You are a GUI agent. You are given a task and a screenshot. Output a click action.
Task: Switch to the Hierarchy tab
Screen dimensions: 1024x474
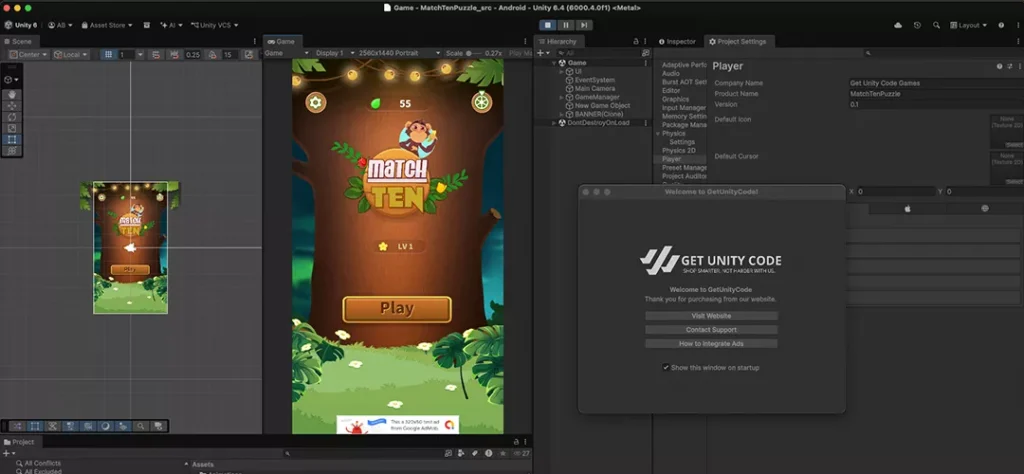(x=558, y=41)
